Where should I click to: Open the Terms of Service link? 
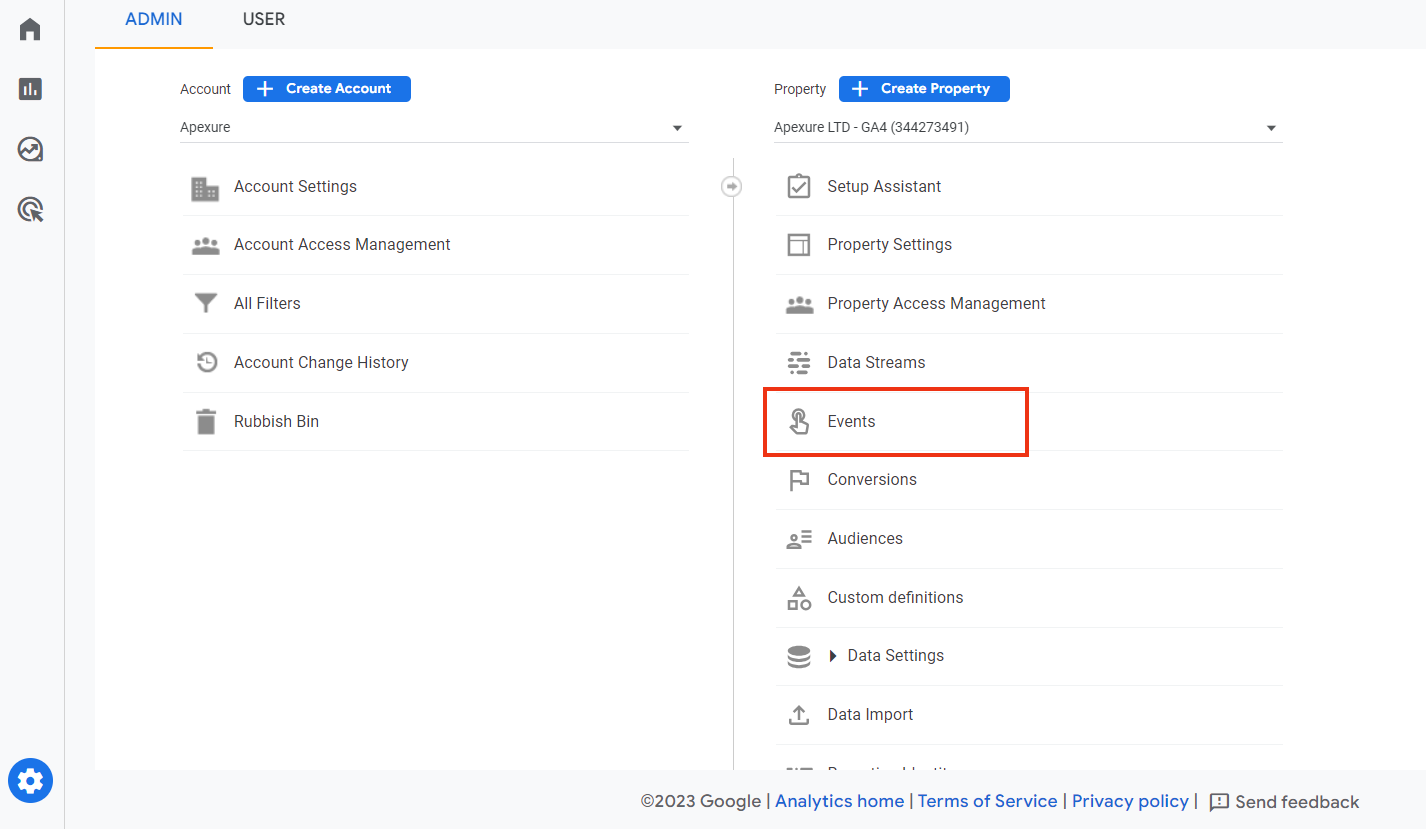coord(988,801)
